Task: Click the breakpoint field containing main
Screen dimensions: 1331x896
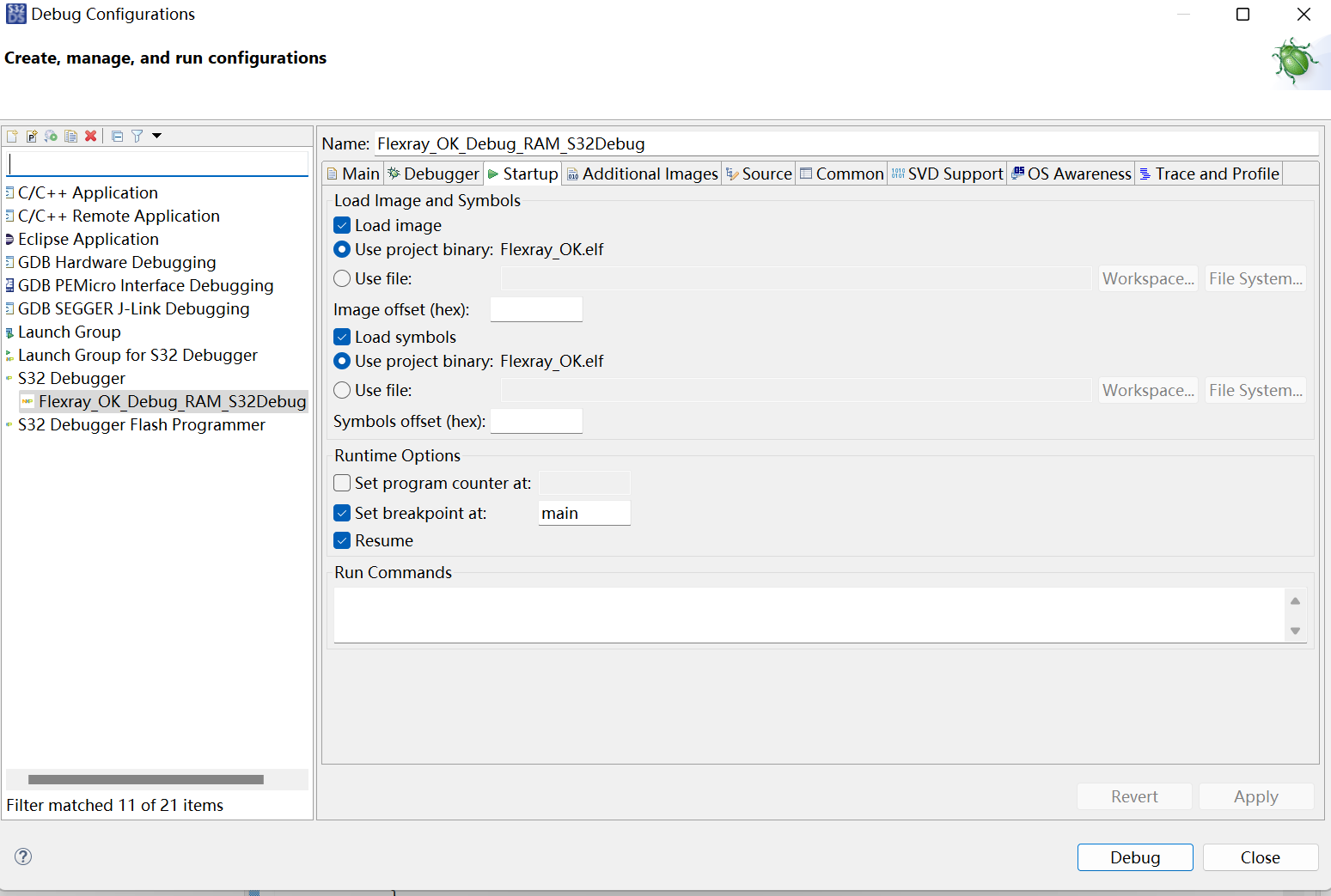Action: point(584,513)
